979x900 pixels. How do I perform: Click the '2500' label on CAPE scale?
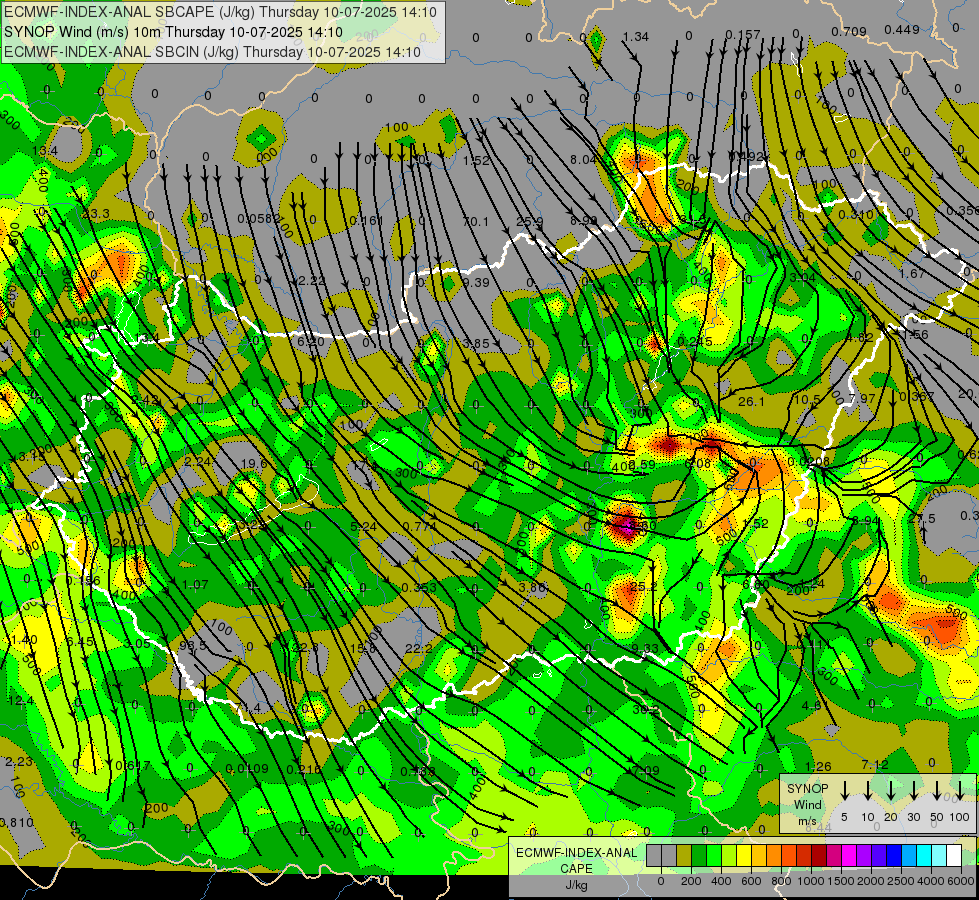point(902,881)
